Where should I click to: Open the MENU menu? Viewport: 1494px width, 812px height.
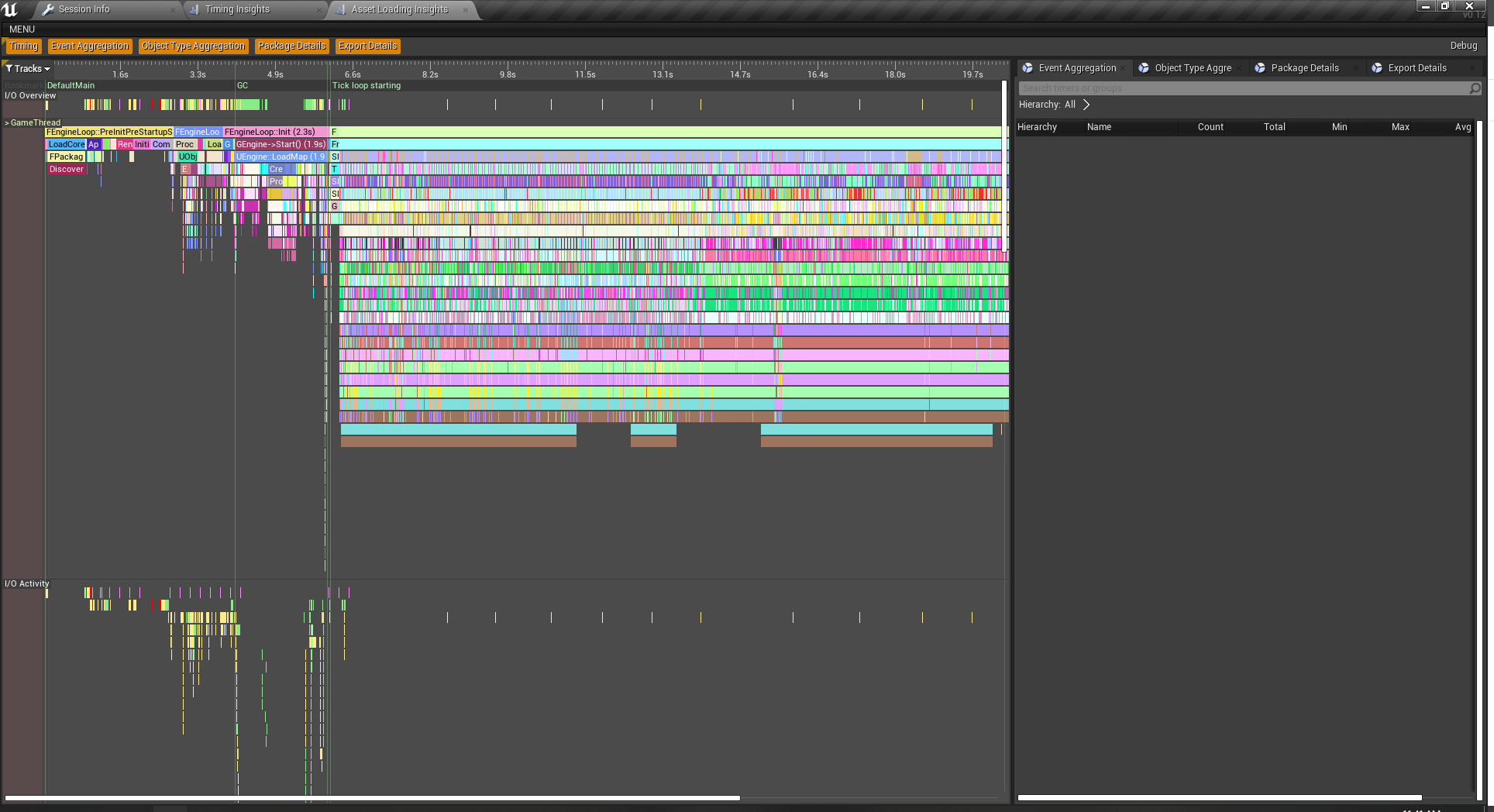[22, 29]
